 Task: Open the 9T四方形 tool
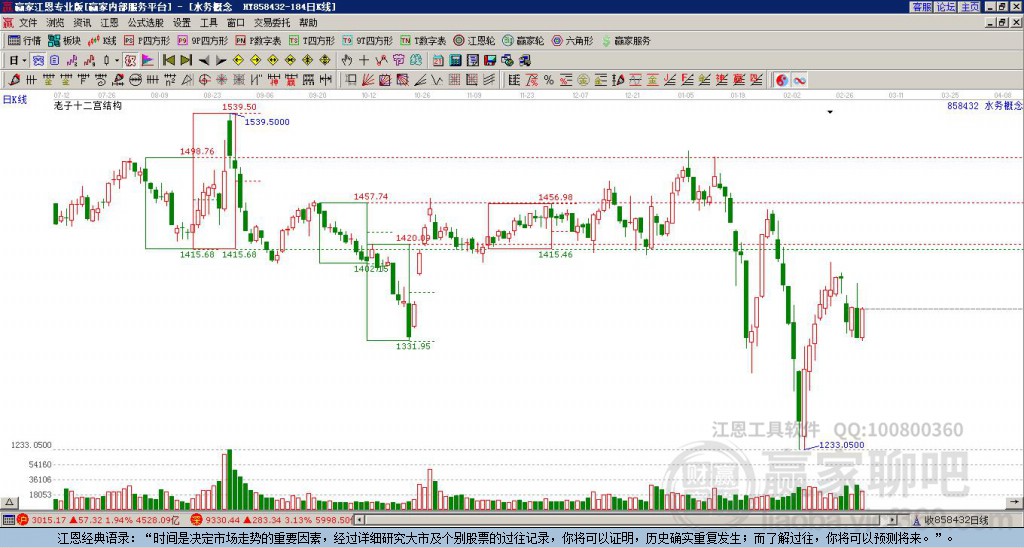[367, 40]
